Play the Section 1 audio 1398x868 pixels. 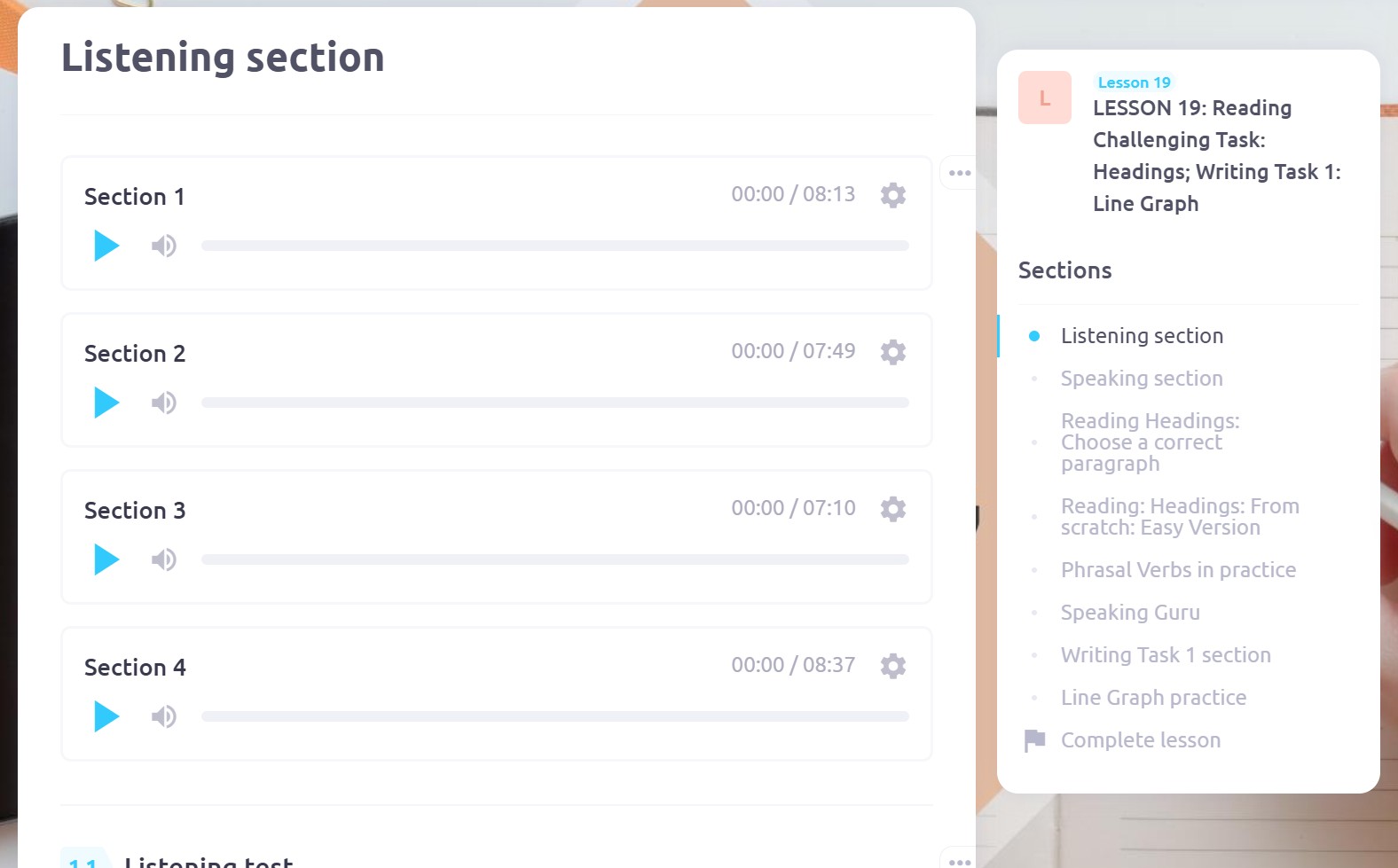(106, 246)
